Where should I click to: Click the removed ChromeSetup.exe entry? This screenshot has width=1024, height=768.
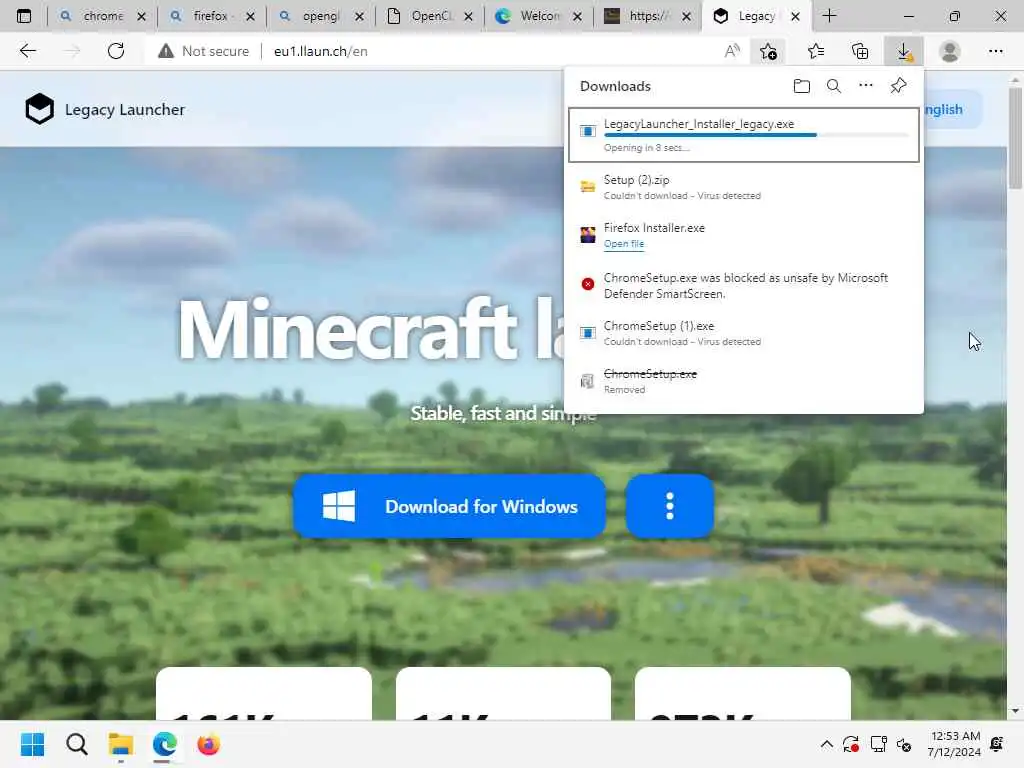click(x=744, y=381)
